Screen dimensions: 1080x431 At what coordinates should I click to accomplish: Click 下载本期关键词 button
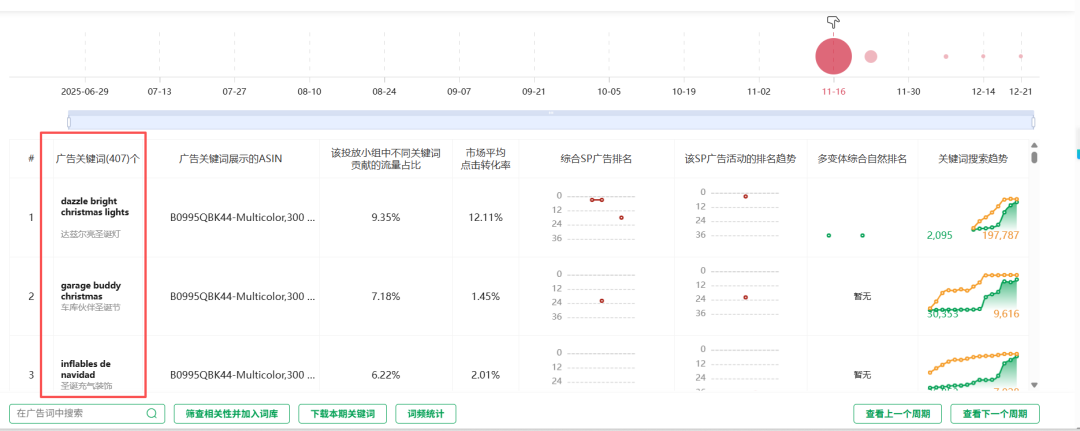click(x=342, y=414)
